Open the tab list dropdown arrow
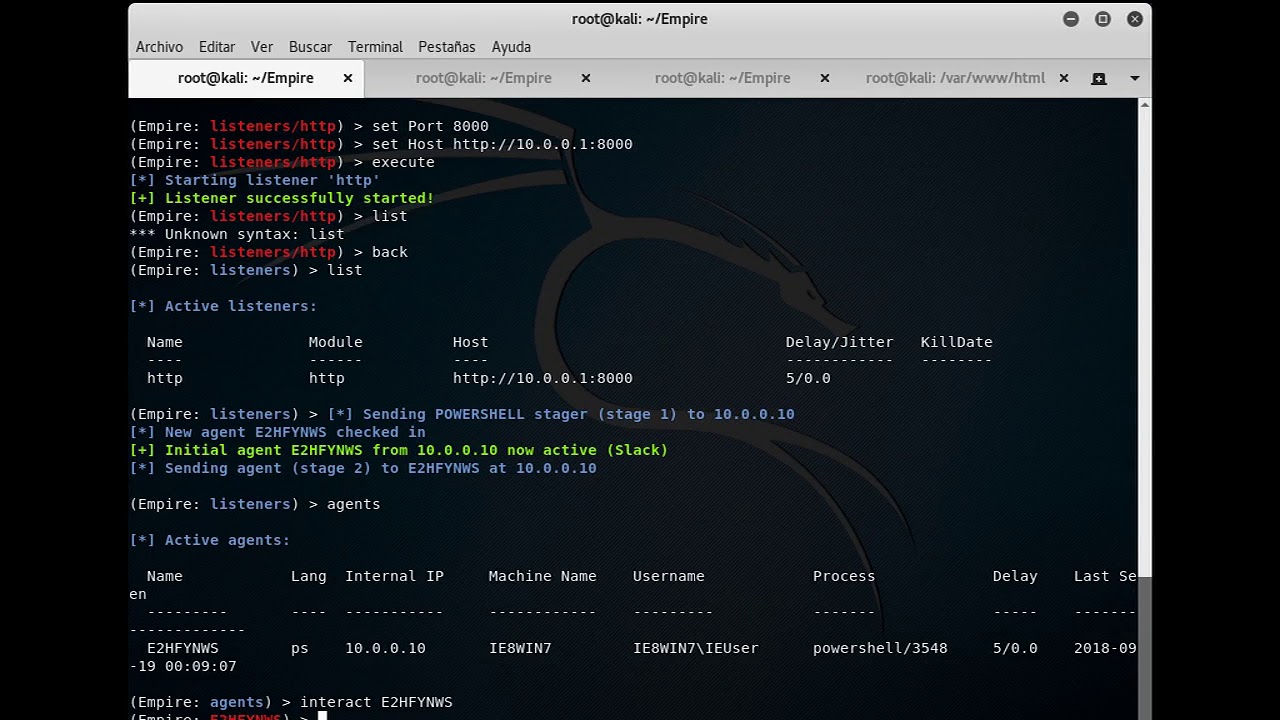 pos(1135,78)
